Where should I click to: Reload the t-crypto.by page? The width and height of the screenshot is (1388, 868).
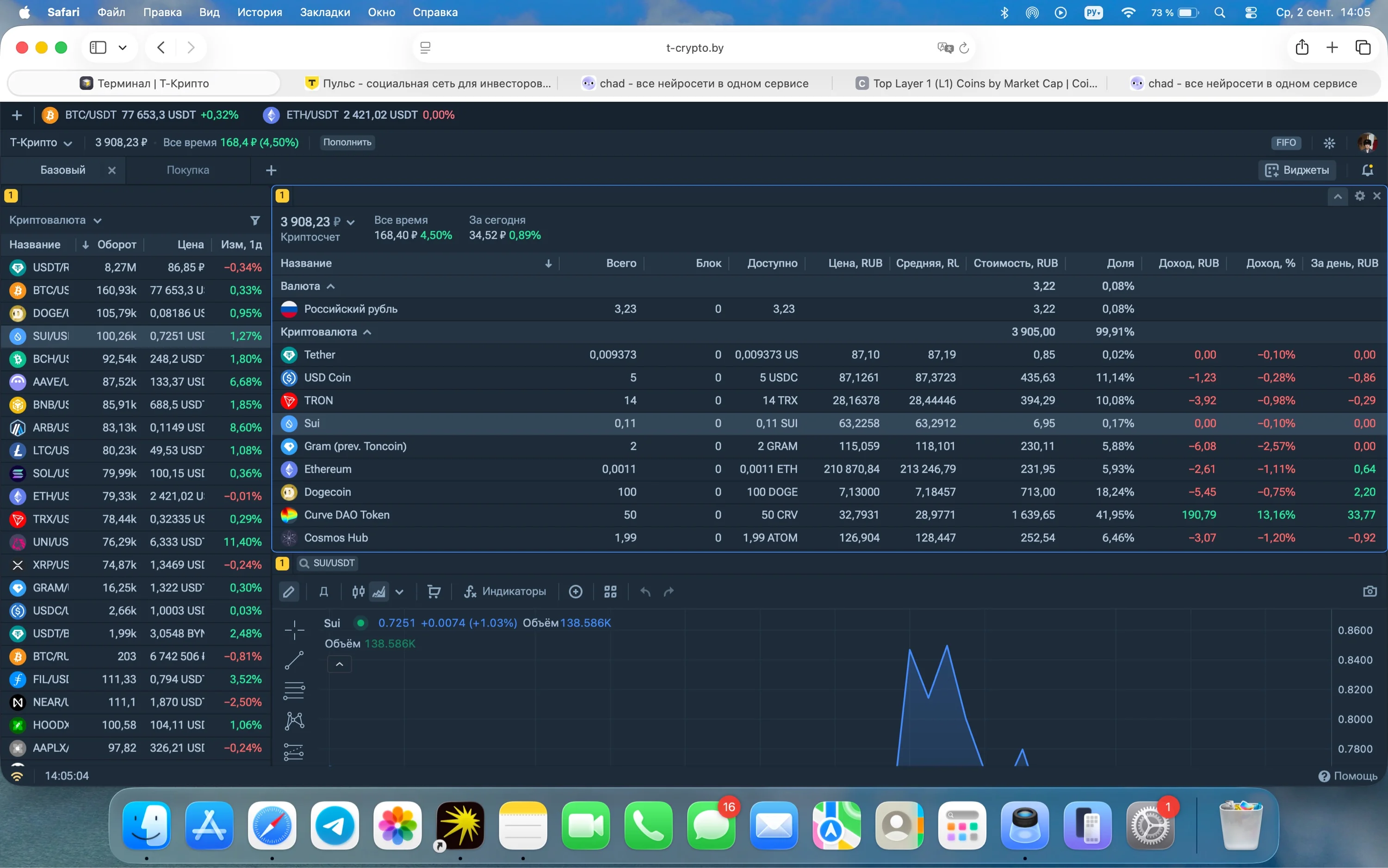coord(964,48)
